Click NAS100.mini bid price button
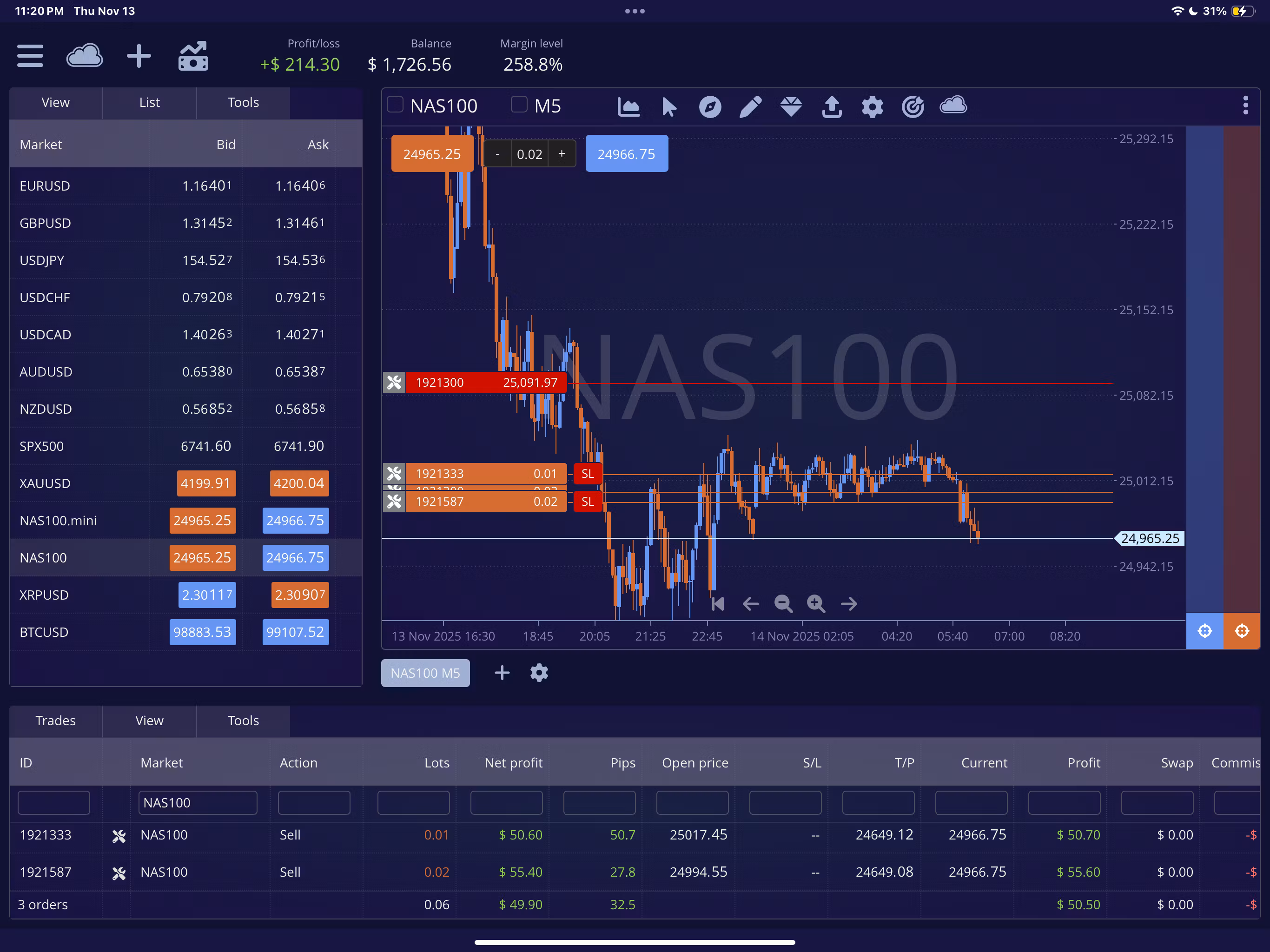 202,521
